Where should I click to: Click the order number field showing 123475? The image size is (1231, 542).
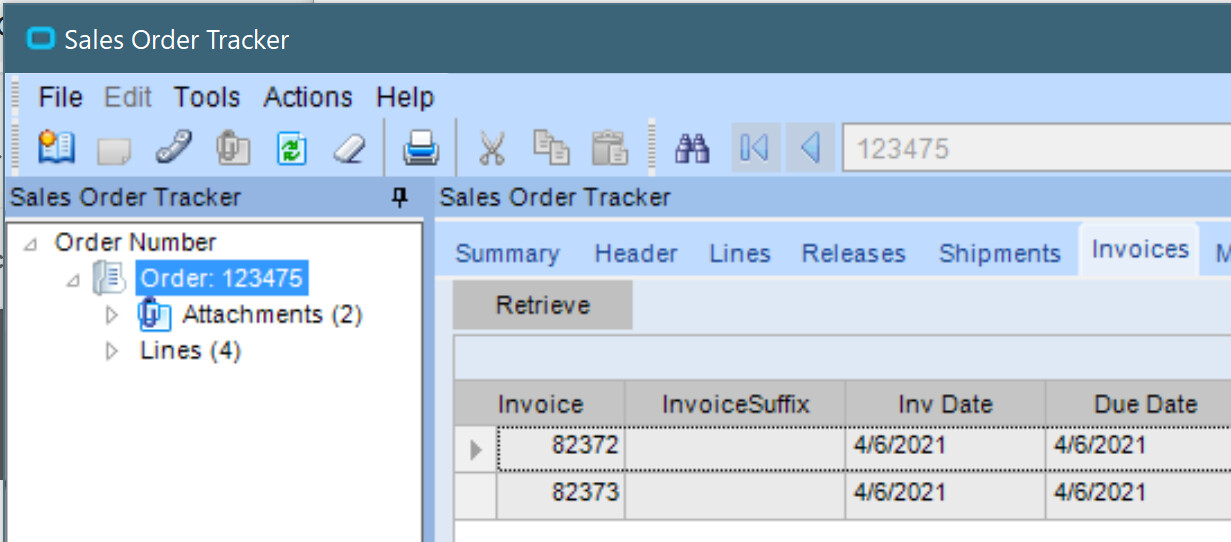point(1037,149)
